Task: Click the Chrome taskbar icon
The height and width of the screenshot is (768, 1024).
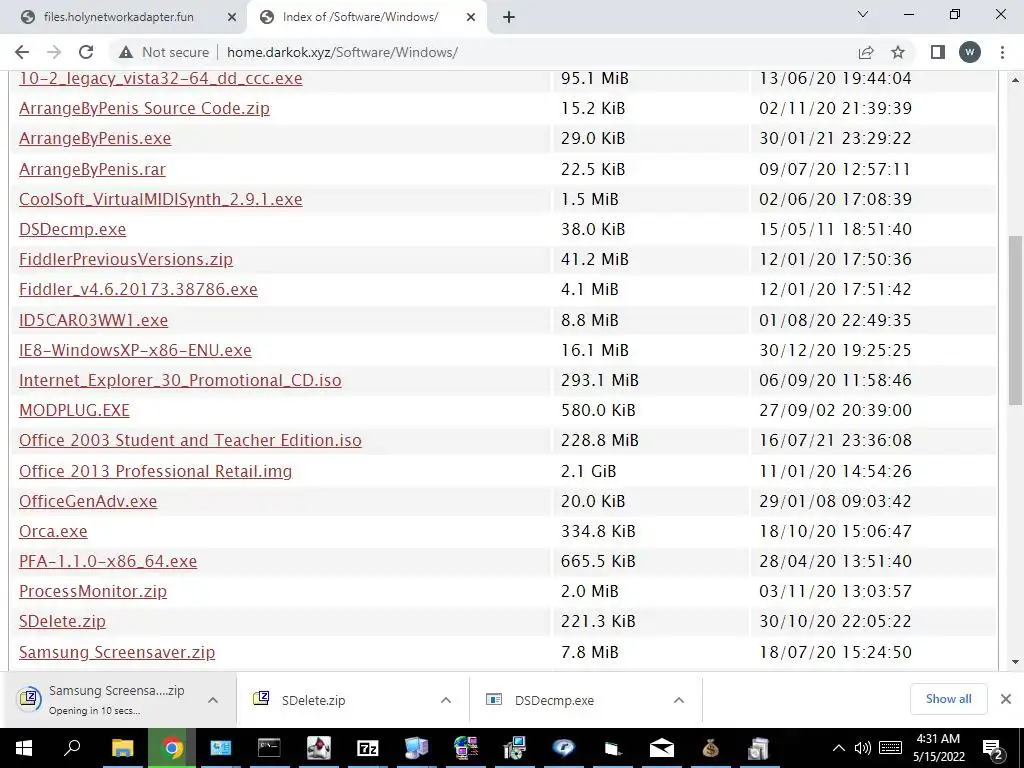Action: 172,748
